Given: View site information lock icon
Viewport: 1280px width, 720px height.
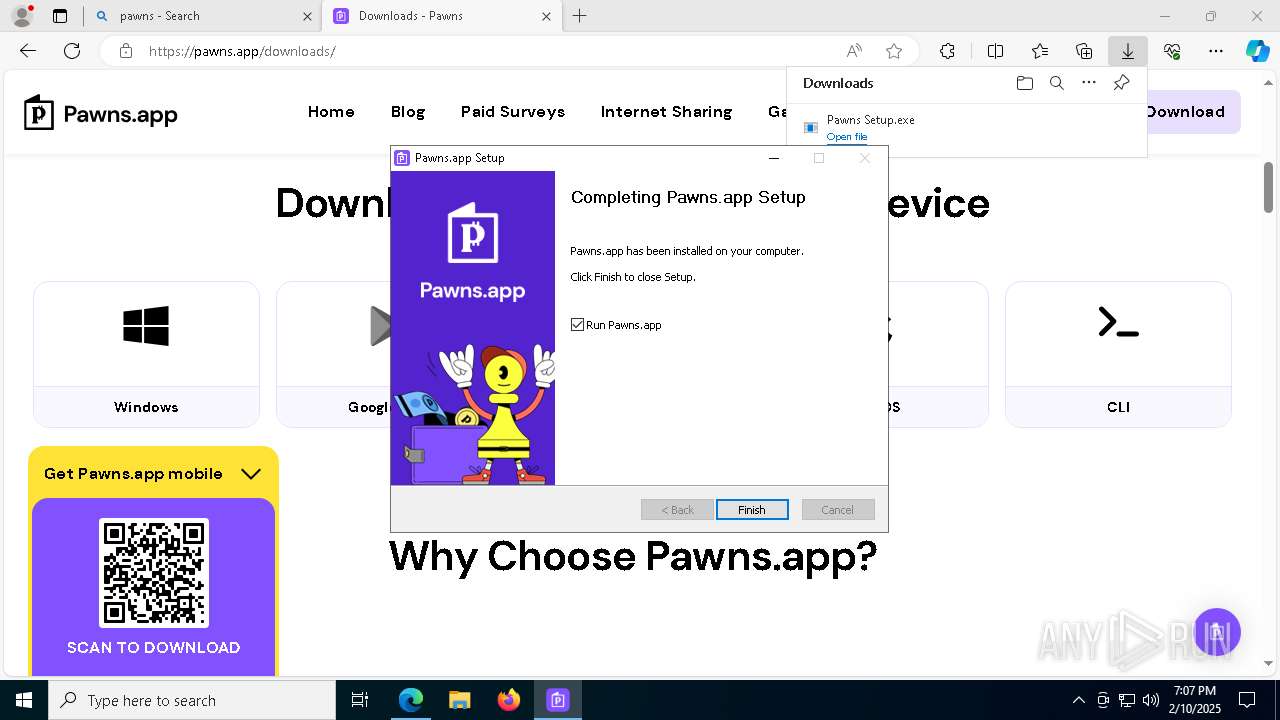Looking at the screenshot, I should (x=125, y=51).
